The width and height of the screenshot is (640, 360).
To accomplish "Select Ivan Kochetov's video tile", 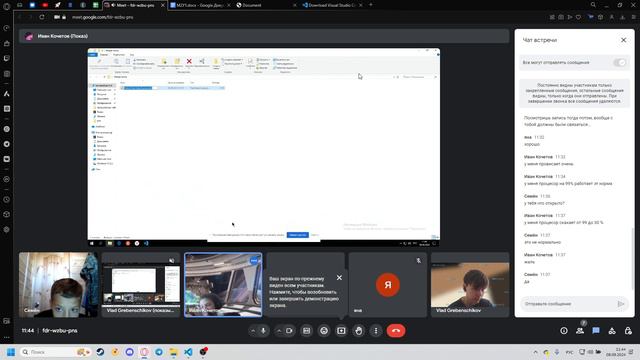I will pyautogui.click(x=223, y=284).
